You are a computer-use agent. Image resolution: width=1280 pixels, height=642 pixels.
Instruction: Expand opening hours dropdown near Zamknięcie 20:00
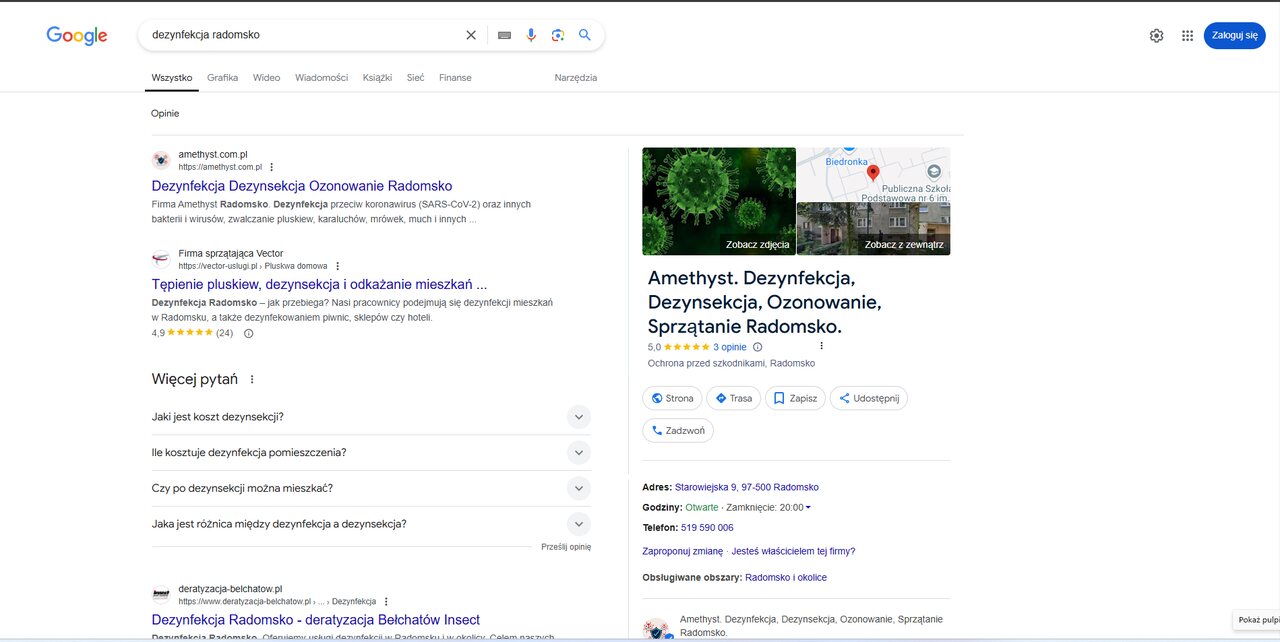(808, 508)
